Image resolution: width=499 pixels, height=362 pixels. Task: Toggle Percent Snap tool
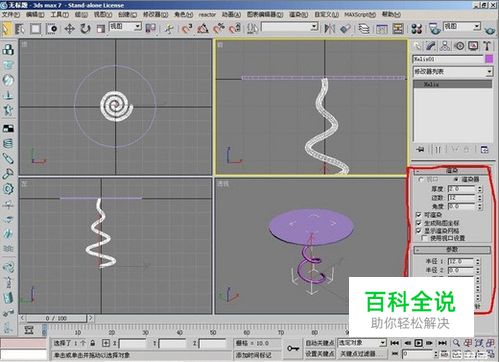[219, 29]
